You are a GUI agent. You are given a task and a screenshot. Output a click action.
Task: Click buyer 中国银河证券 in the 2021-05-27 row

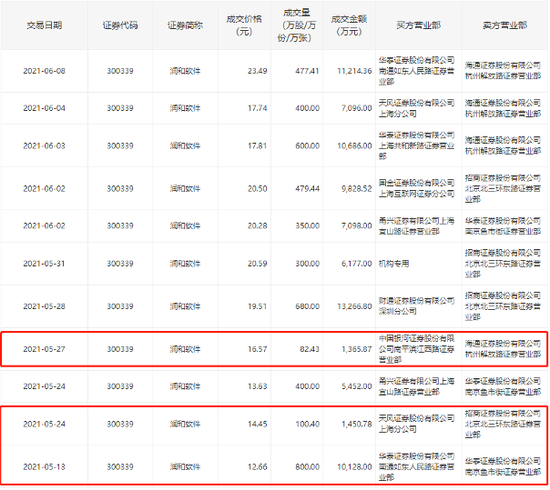[x=416, y=349]
